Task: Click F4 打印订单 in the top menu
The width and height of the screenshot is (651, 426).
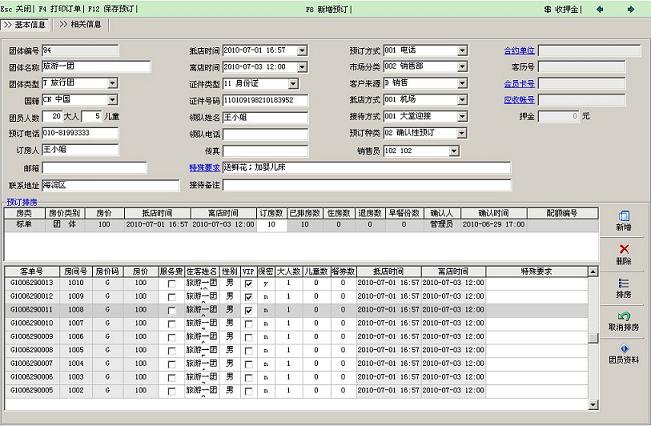Action: (x=60, y=8)
